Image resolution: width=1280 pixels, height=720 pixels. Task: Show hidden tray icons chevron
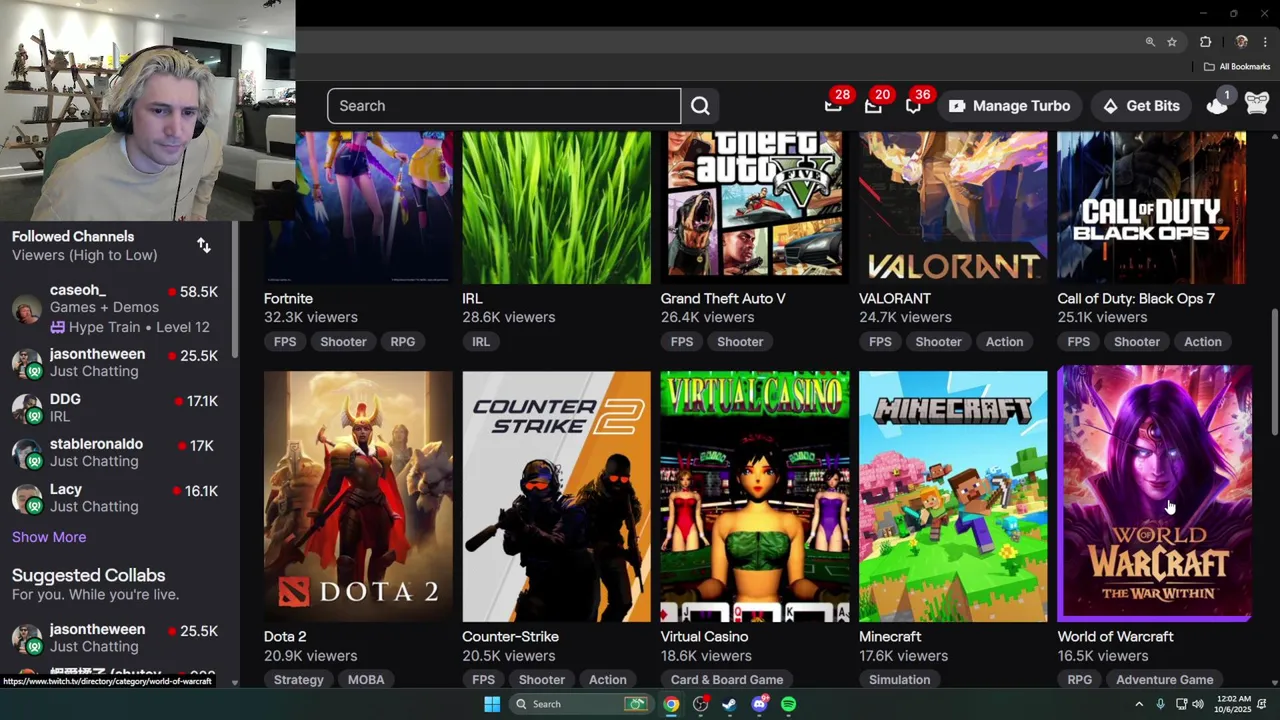[1138, 705]
